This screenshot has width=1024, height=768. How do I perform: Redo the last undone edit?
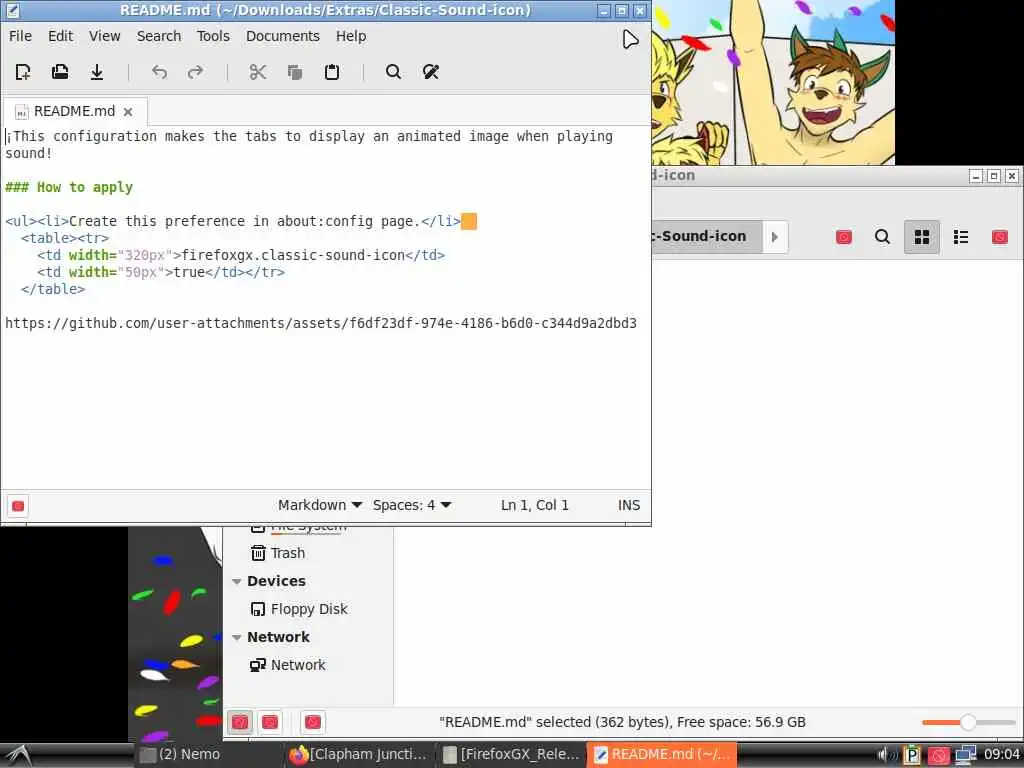tap(195, 72)
